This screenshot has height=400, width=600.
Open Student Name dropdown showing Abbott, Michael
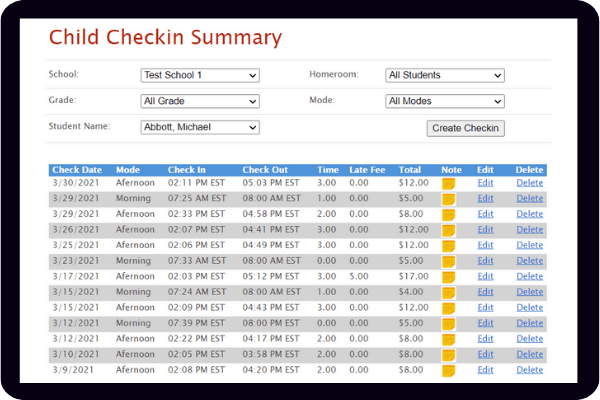pos(199,127)
